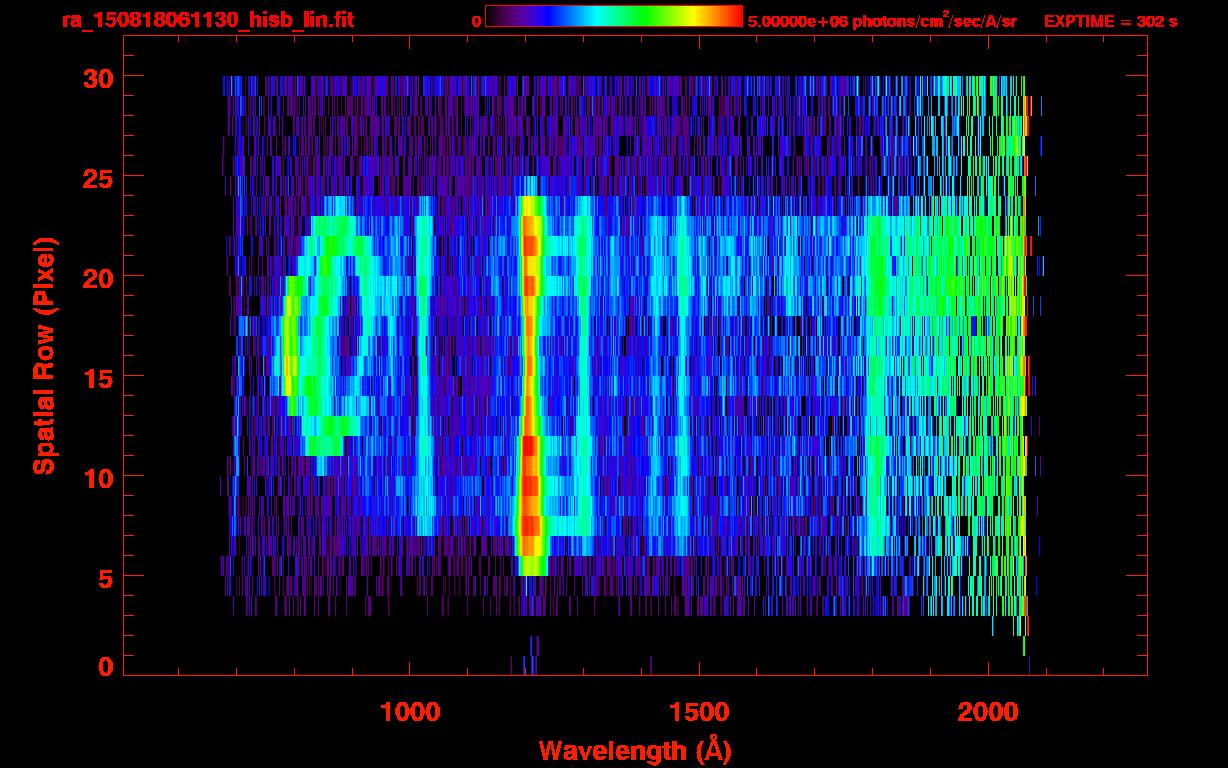The width and height of the screenshot is (1228, 768).
Task: Click the rainbow color scale bar
Action: [614, 16]
